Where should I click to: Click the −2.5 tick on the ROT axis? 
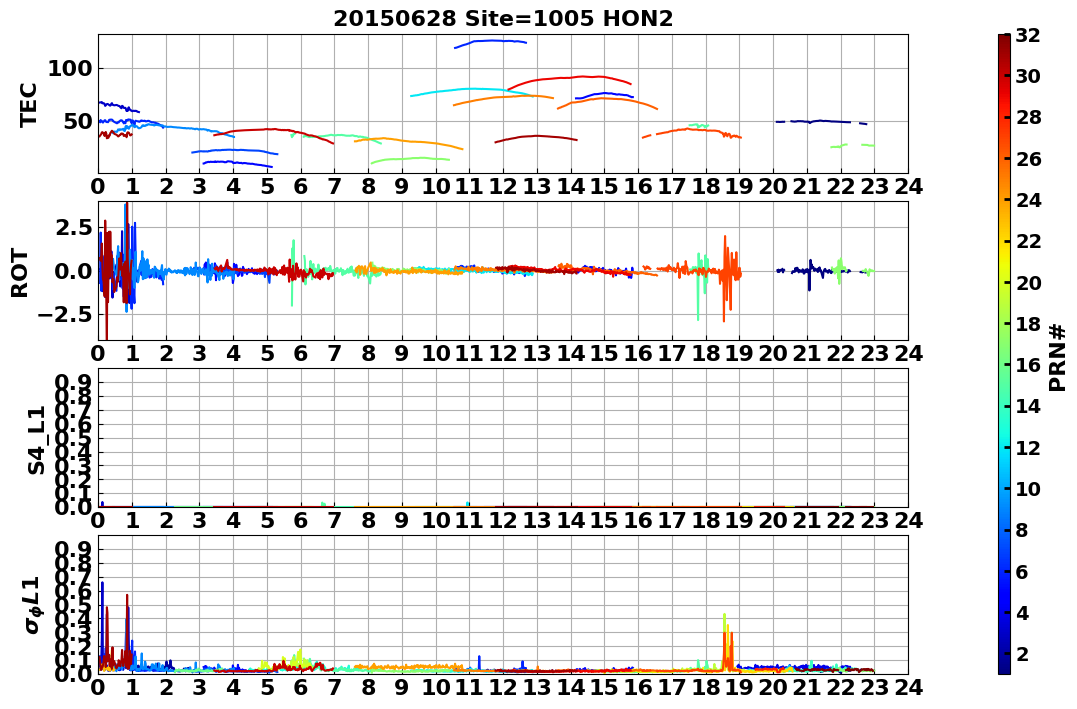tap(63, 315)
